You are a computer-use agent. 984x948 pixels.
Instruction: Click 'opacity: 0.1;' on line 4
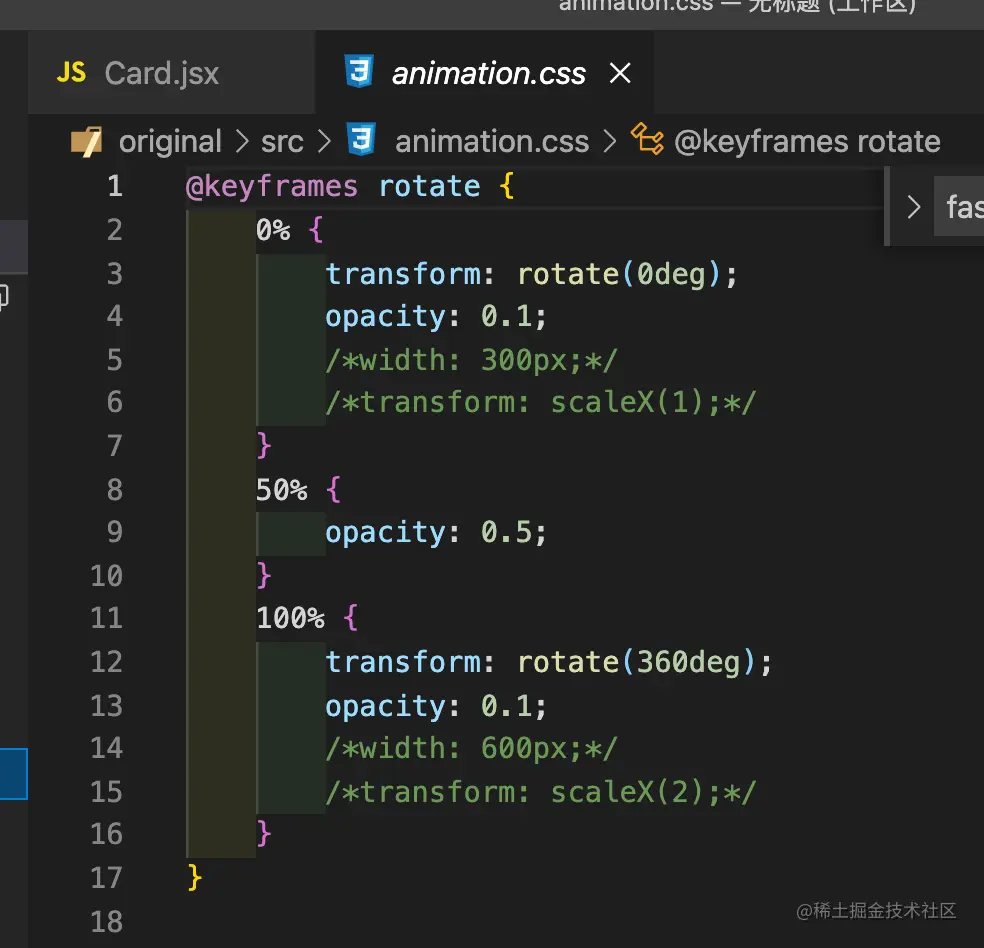click(436, 317)
